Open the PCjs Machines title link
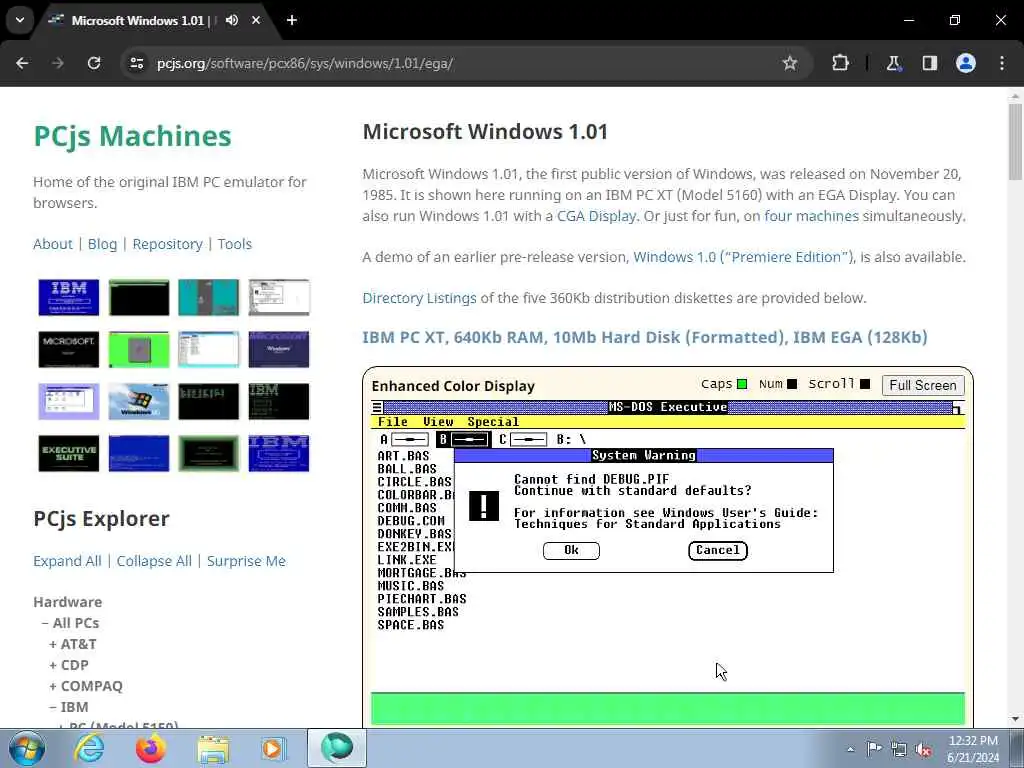 (133, 136)
